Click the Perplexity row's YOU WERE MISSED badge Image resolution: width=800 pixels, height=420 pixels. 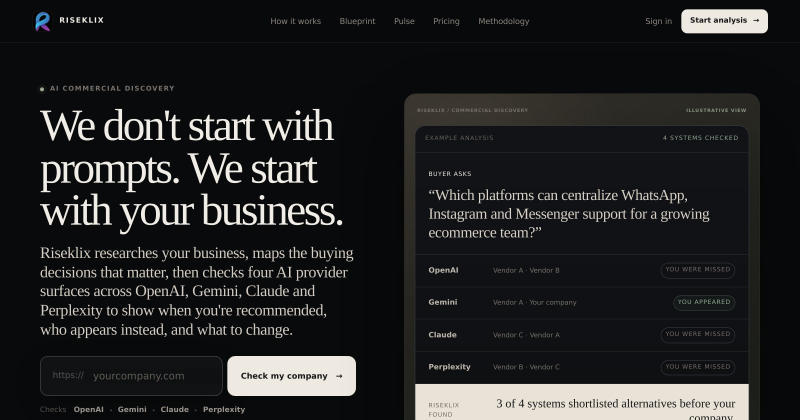[x=697, y=367]
